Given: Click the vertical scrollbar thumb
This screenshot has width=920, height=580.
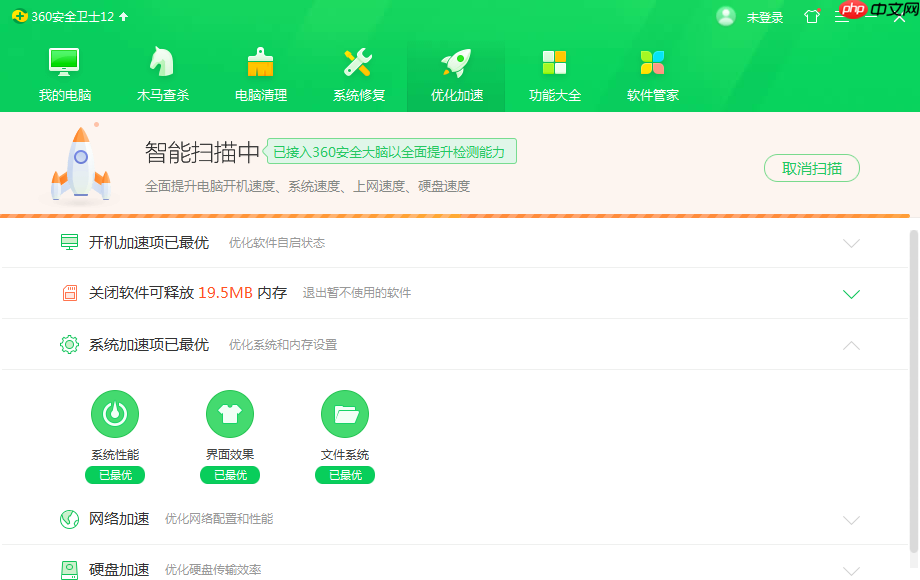Looking at the screenshot, I should (x=914, y=392).
